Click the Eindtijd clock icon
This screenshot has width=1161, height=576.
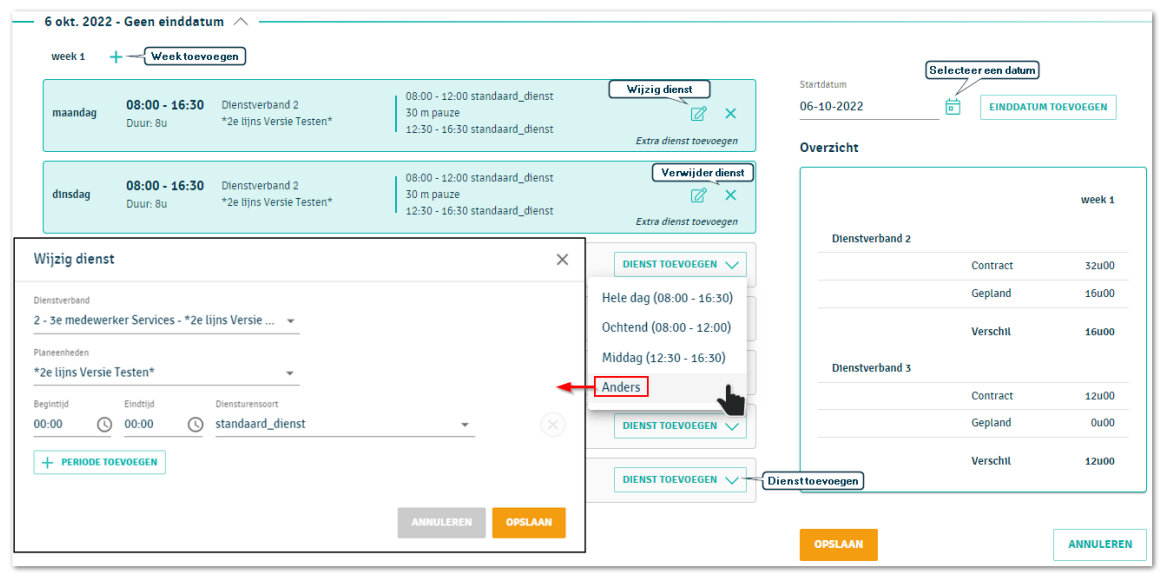tap(195, 424)
